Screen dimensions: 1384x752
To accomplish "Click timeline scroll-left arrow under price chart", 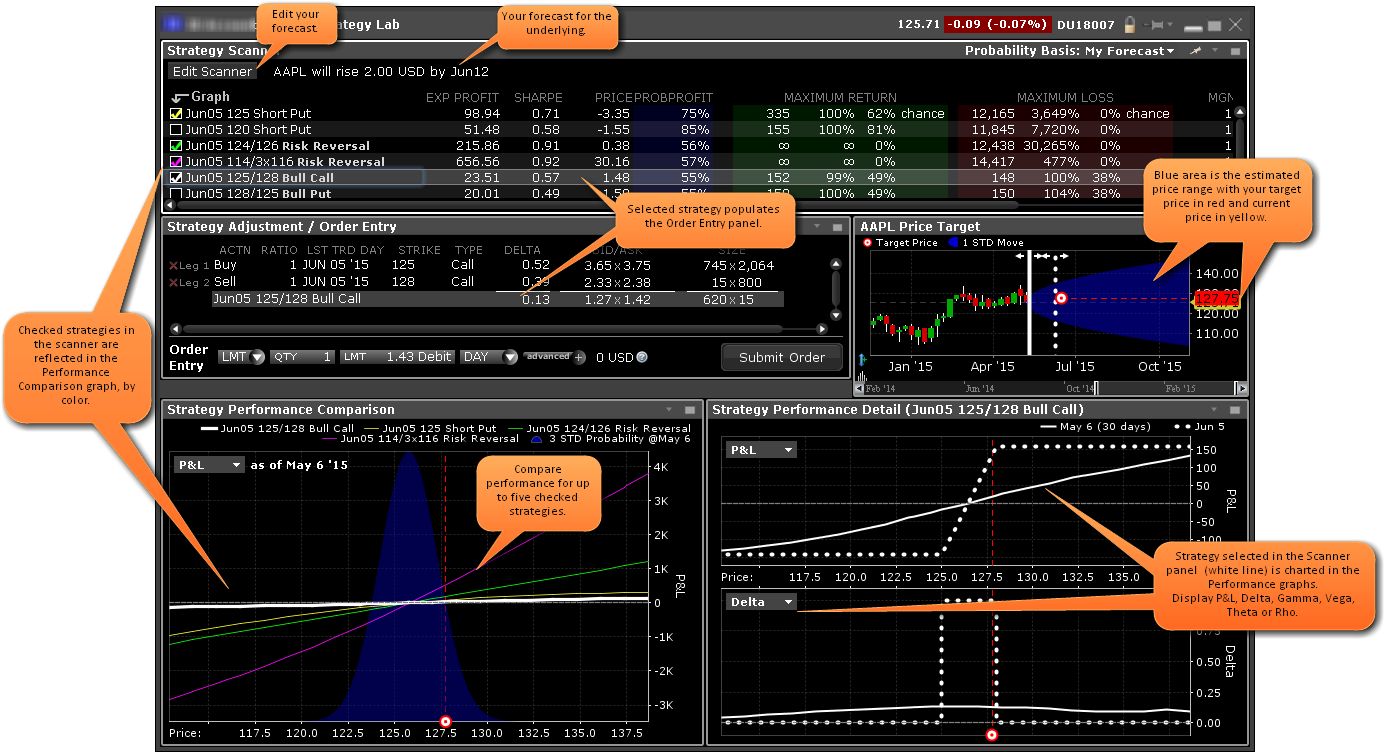I will (x=859, y=388).
